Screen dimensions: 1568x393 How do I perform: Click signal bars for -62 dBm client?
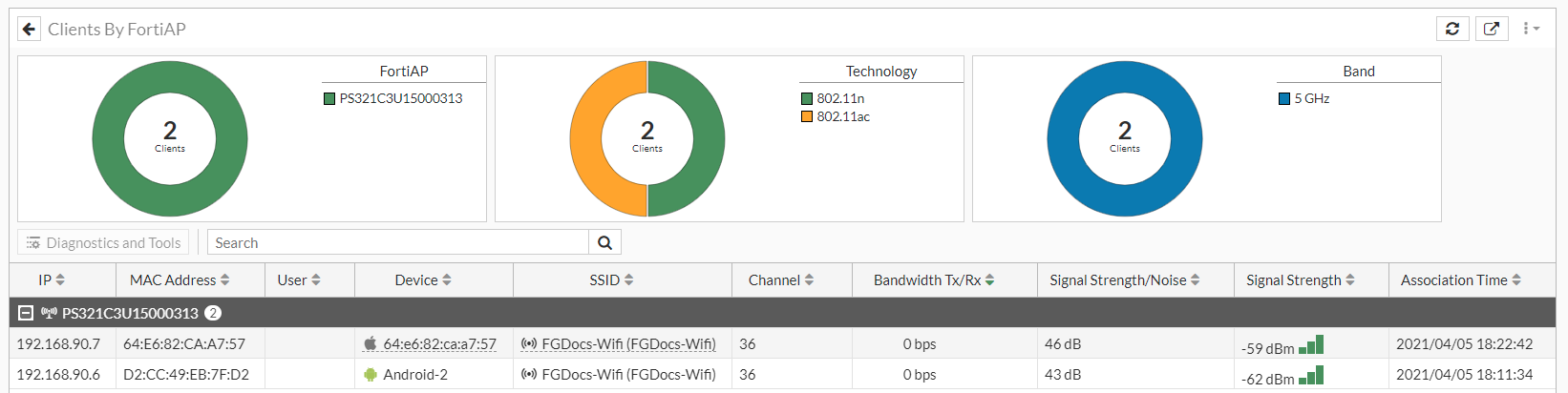click(1311, 376)
